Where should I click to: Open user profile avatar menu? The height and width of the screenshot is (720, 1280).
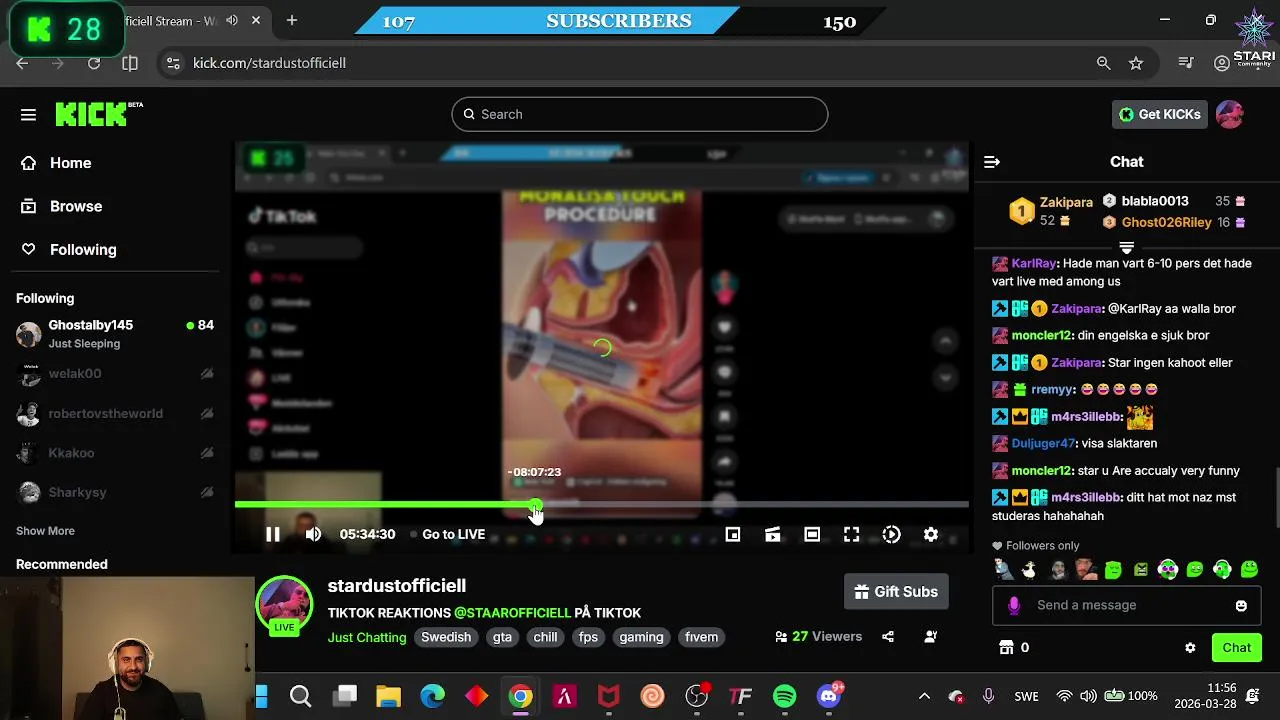tap(1230, 114)
